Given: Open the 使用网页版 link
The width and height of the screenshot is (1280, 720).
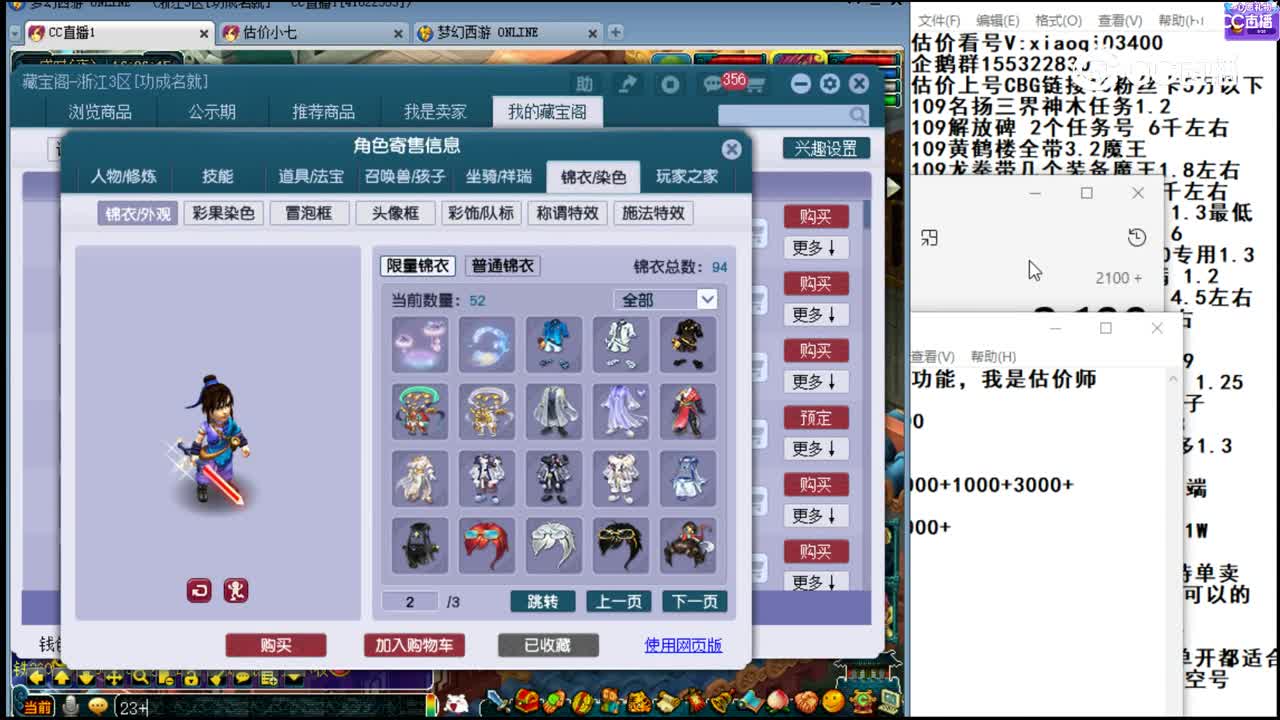Looking at the screenshot, I should (x=683, y=646).
